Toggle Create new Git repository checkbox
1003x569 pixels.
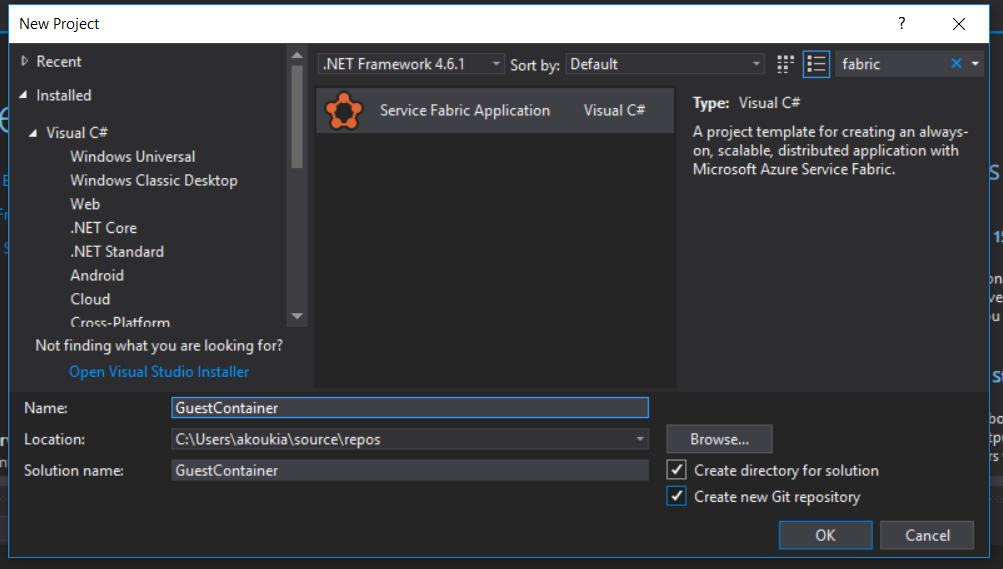click(x=676, y=496)
